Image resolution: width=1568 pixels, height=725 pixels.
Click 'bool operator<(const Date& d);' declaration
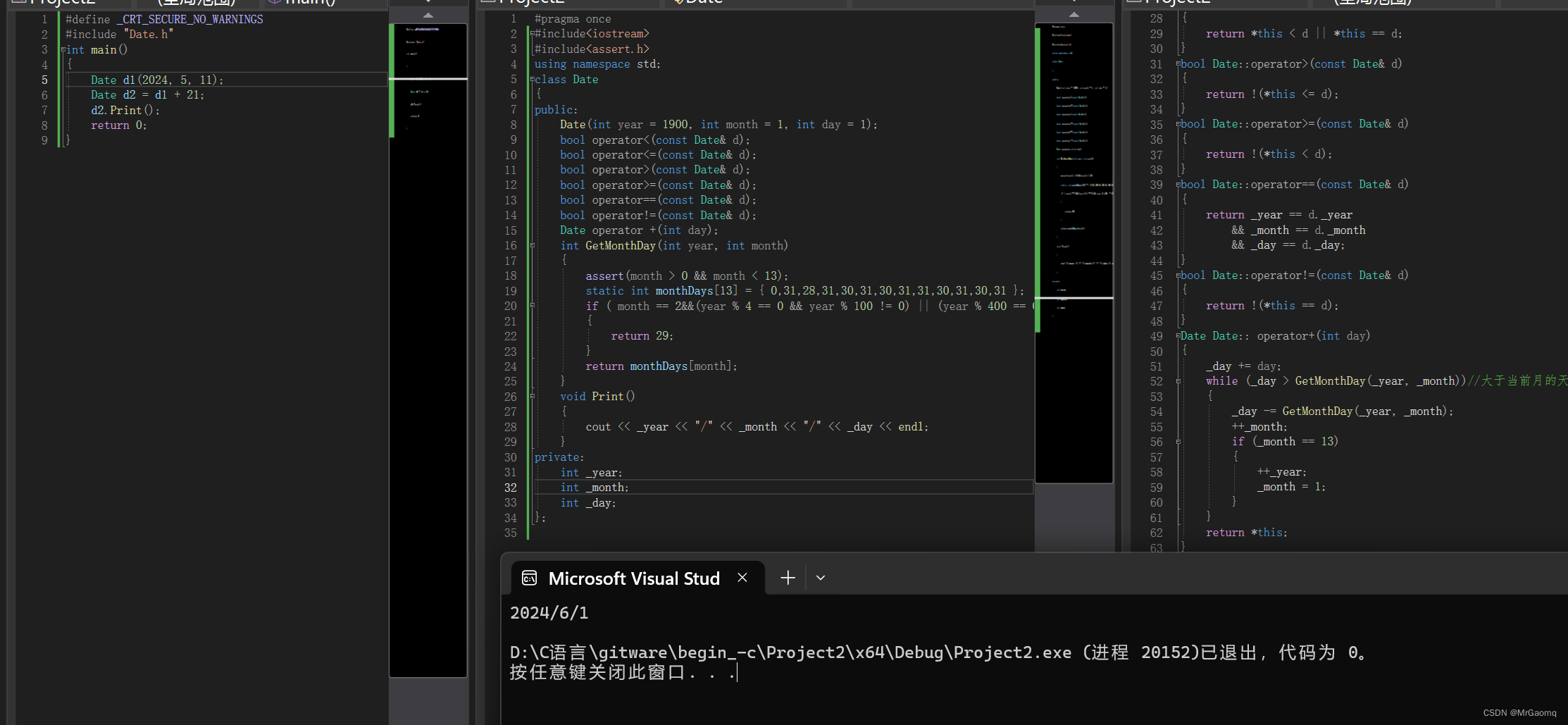click(x=655, y=140)
